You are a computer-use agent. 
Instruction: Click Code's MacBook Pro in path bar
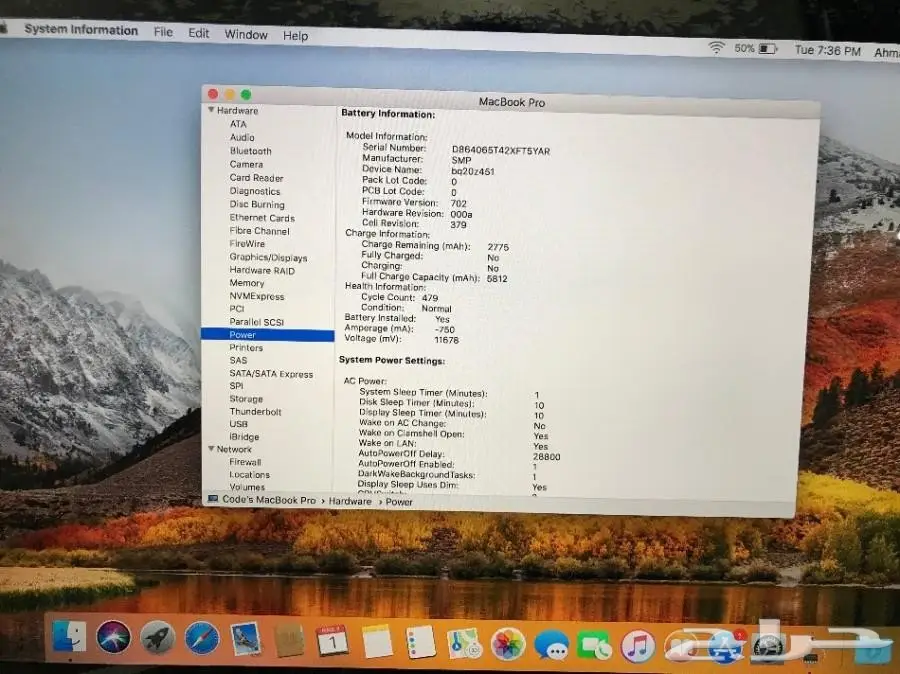click(269, 500)
